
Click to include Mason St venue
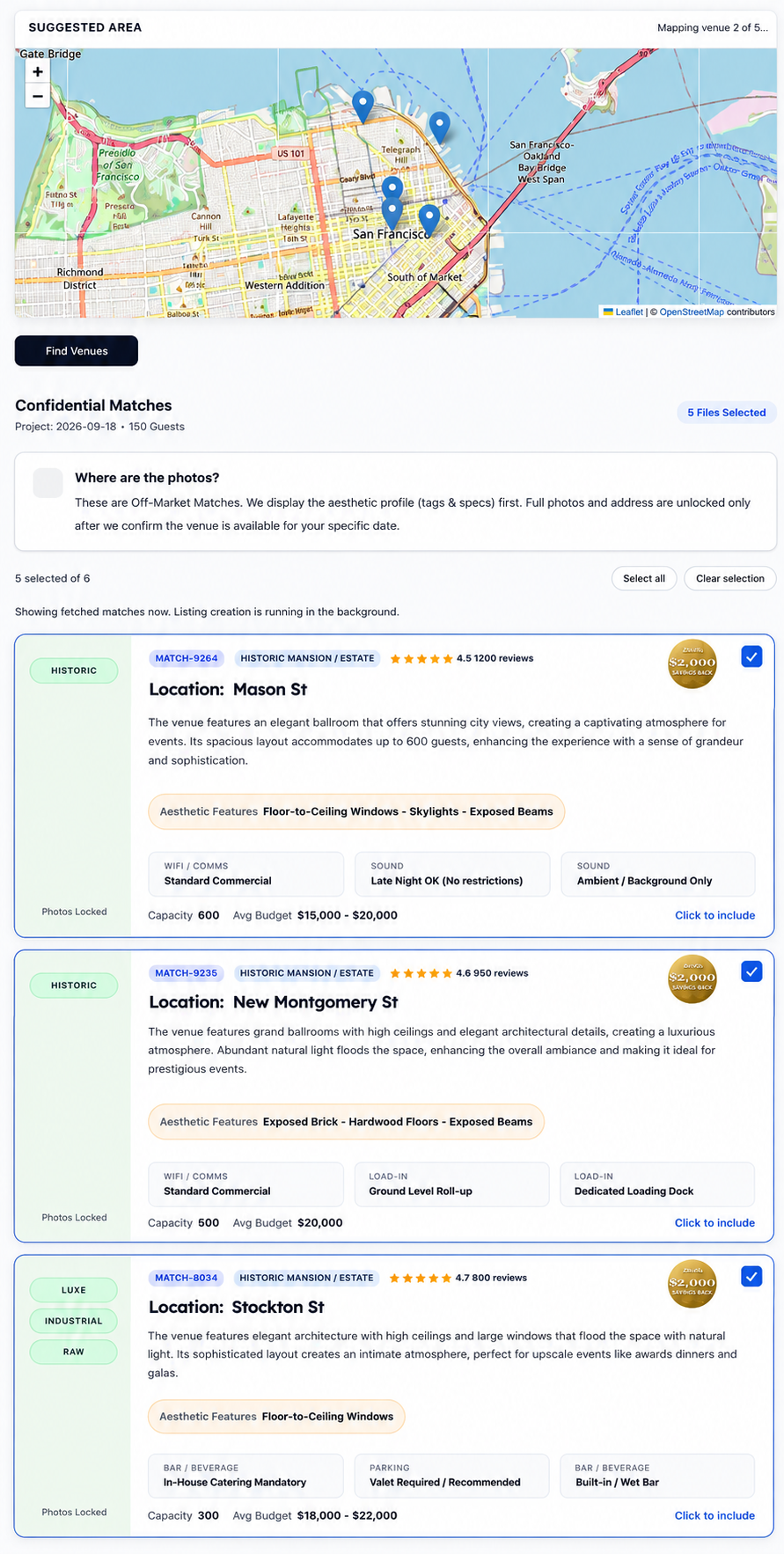(714, 915)
